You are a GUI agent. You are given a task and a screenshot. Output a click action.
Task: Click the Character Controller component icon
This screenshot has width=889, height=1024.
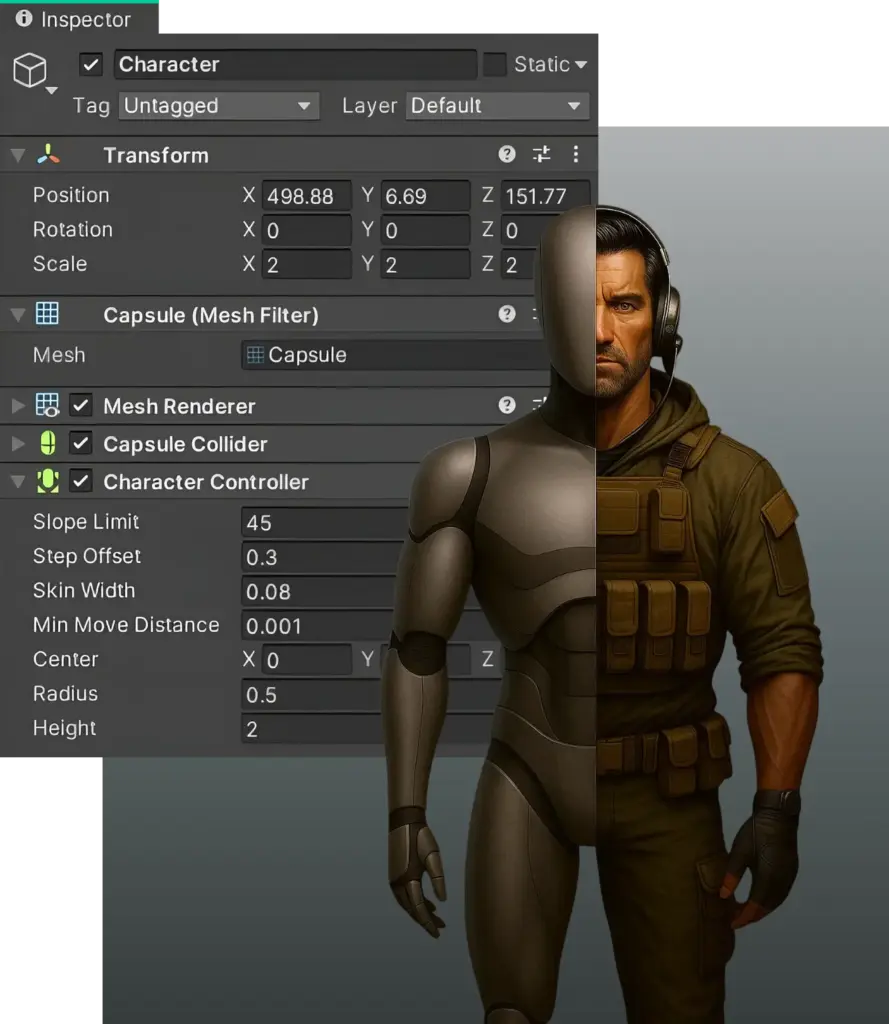click(47, 481)
